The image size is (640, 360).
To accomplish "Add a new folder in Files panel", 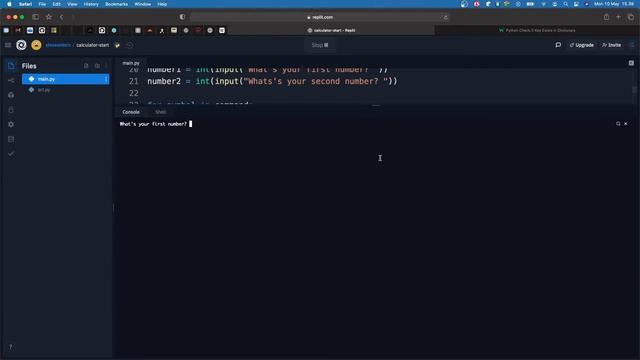I will point(97,66).
